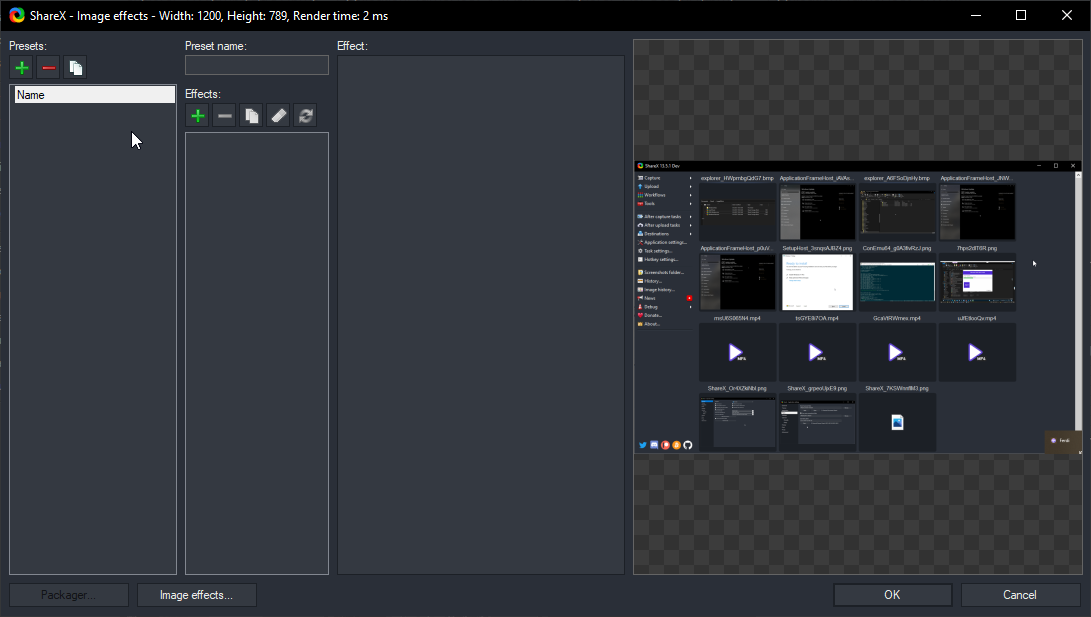Image resolution: width=1091 pixels, height=617 pixels.
Task: Refresh the effect preview
Action: (x=305, y=115)
